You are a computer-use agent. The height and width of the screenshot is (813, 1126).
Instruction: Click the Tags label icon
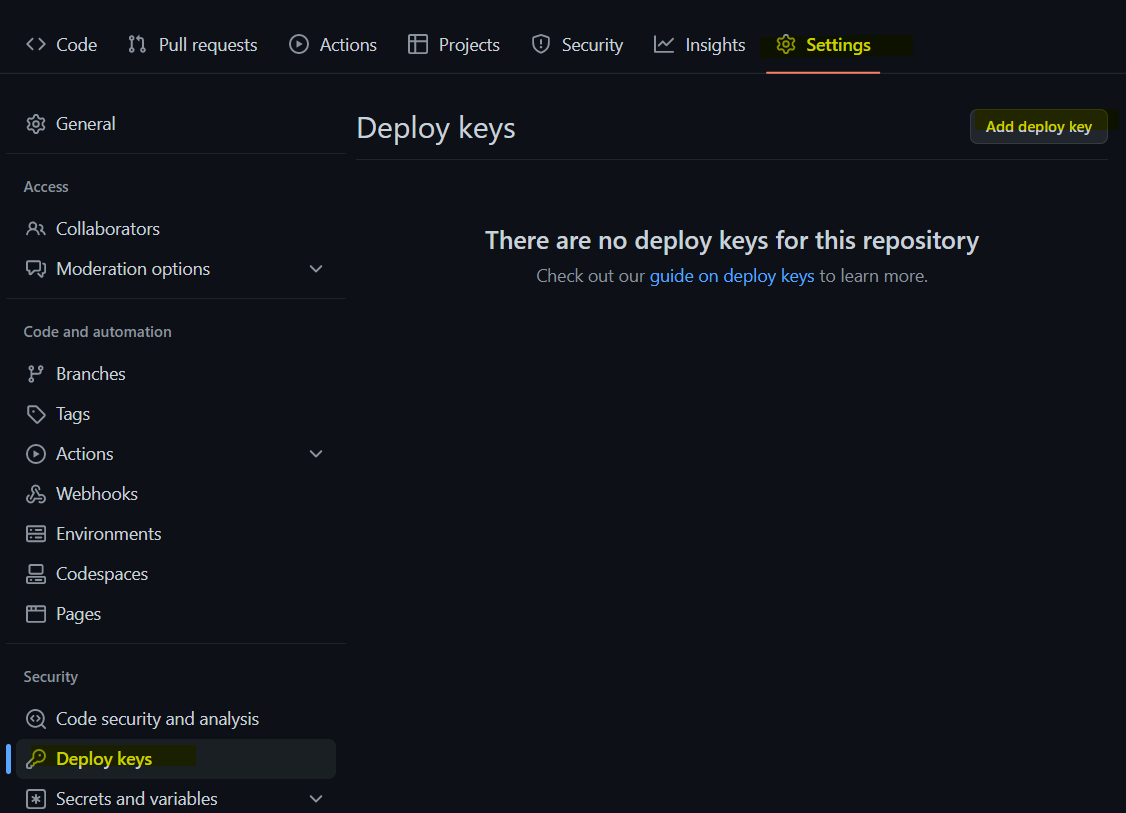pyautogui.click(x=36, y=414)
